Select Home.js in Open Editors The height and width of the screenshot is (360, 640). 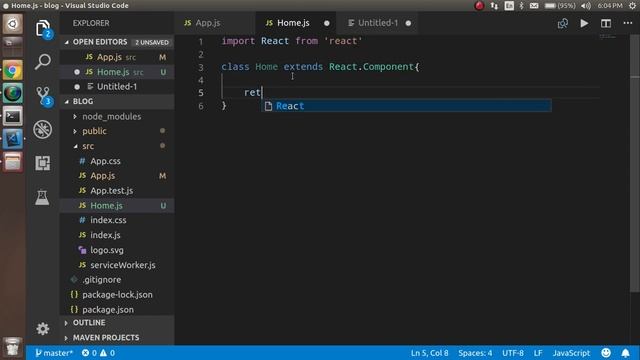click(x=117, y=72)
